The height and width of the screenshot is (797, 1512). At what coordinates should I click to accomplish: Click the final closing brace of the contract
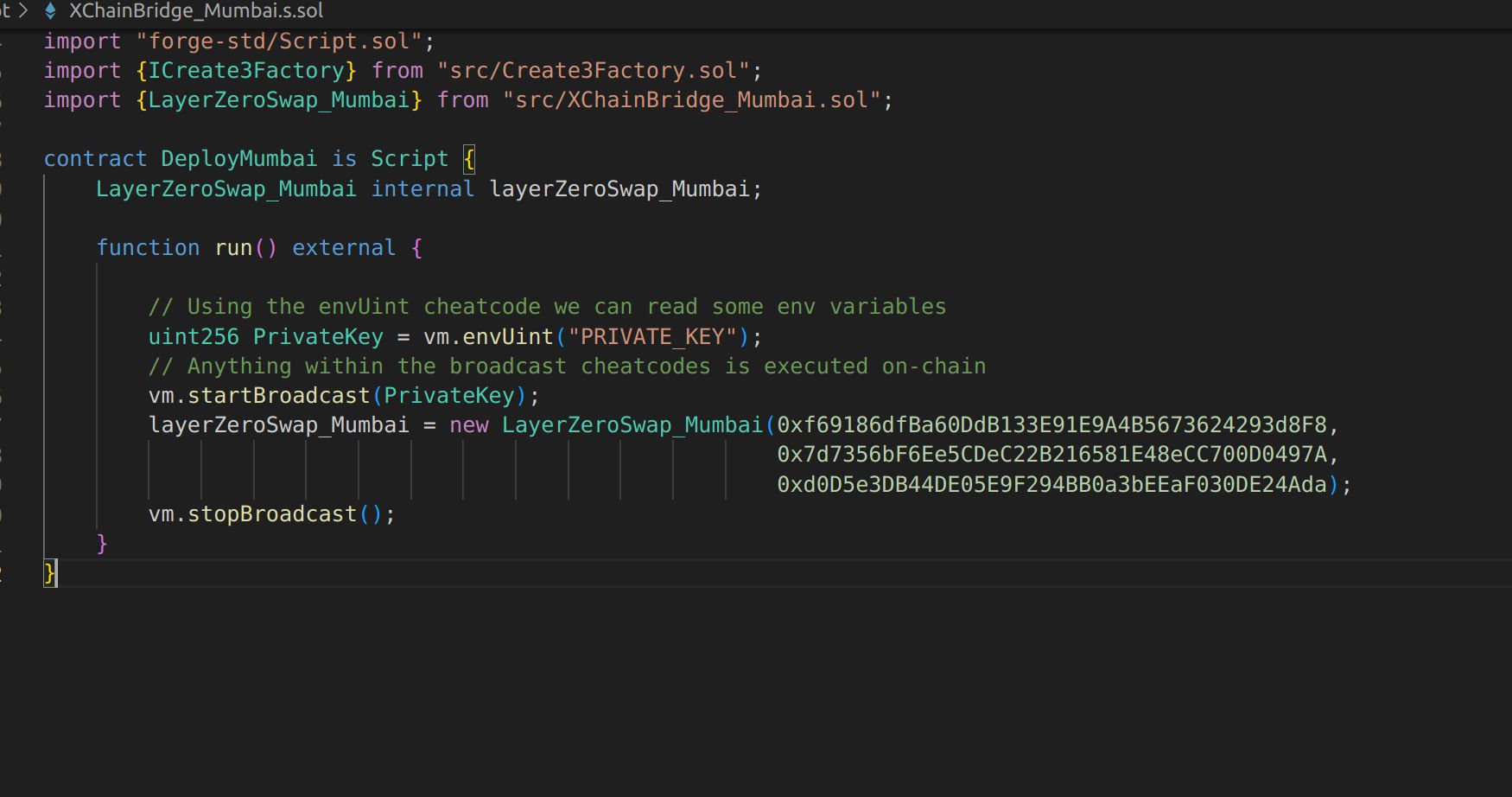coord(50,573)
